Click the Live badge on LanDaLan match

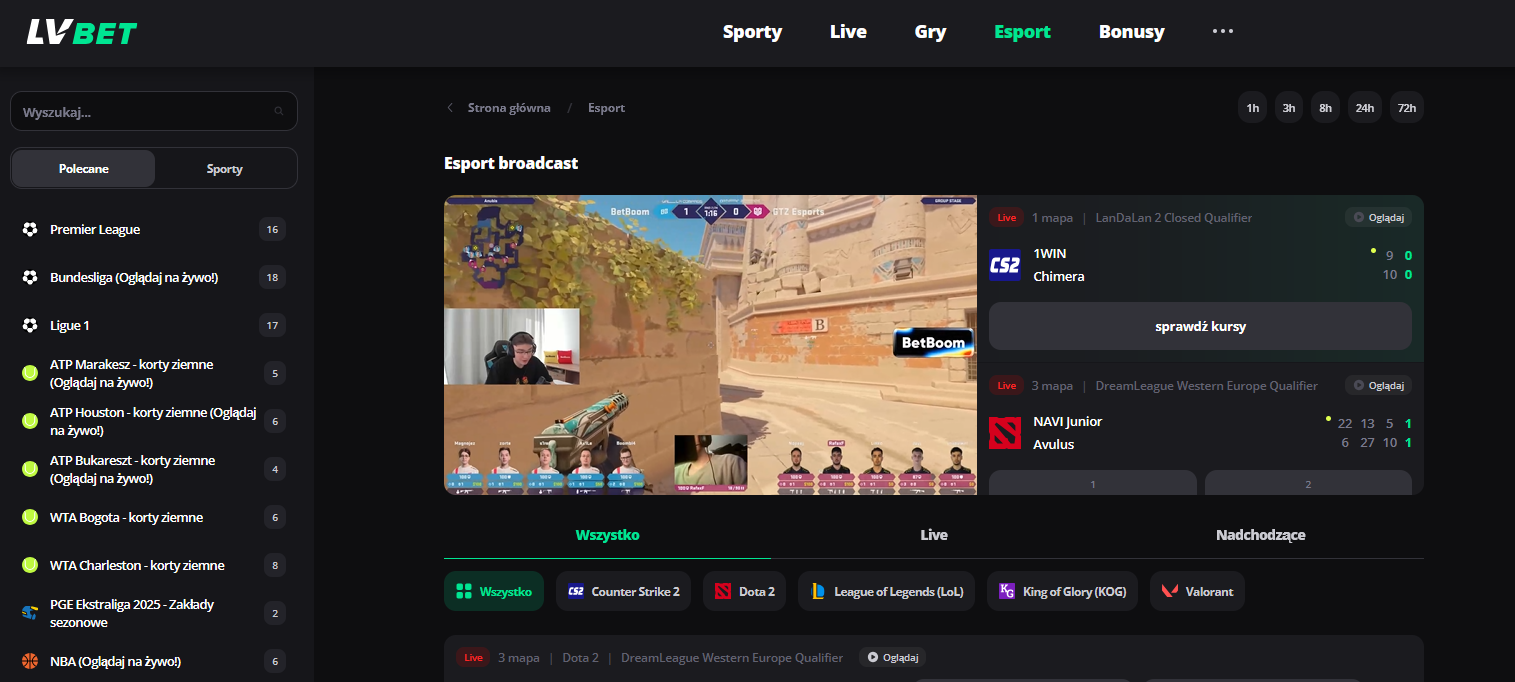tap(1006, 218)
